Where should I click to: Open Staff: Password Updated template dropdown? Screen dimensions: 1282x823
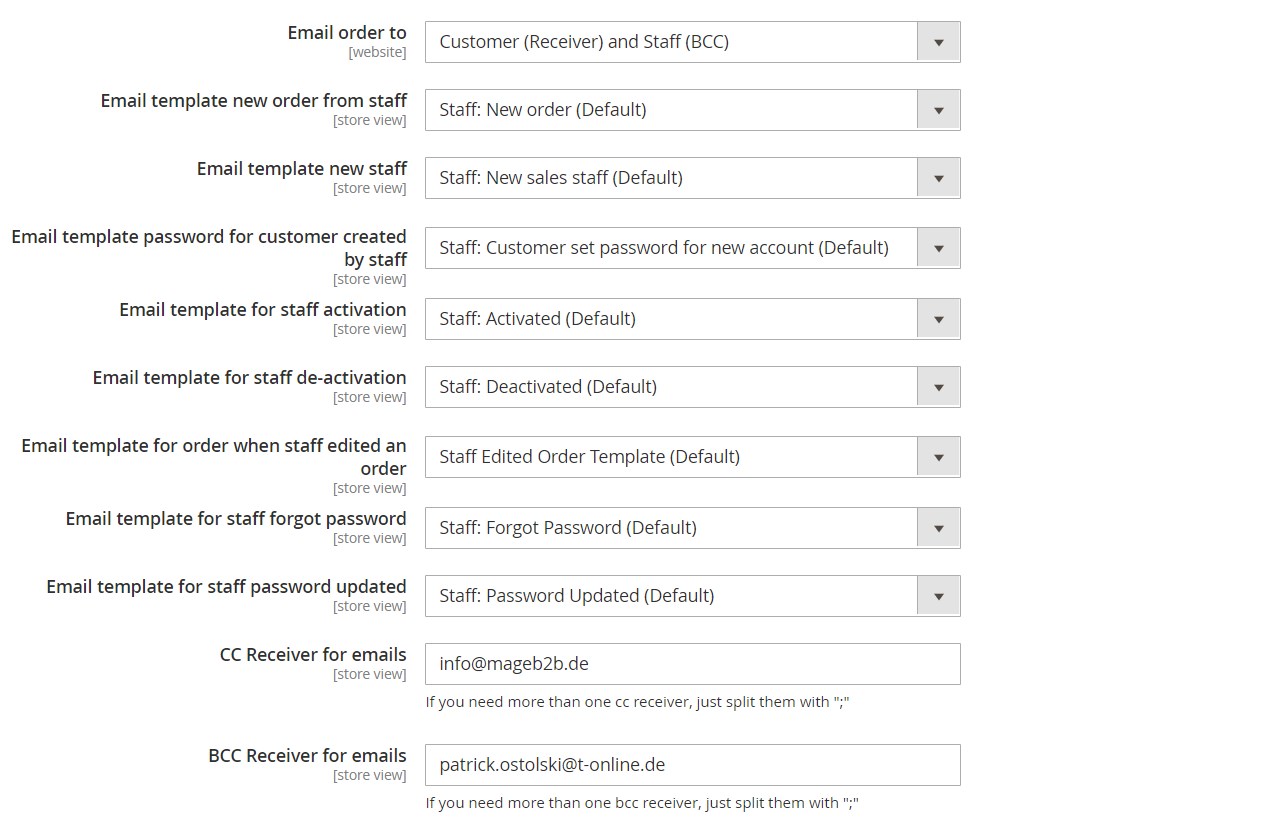[692, 596]
